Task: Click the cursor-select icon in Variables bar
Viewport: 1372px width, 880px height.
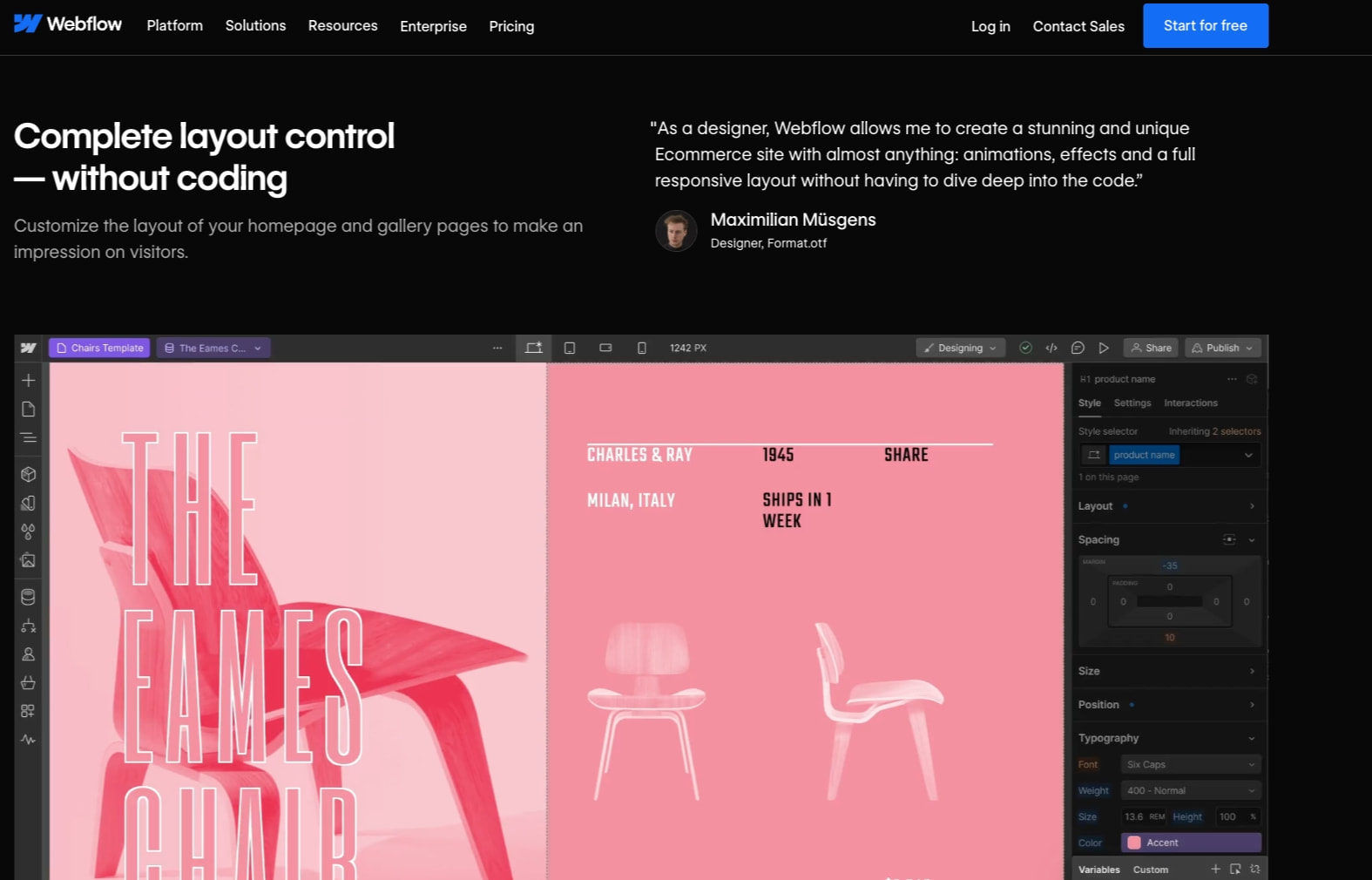Action: coord(1235,870)
